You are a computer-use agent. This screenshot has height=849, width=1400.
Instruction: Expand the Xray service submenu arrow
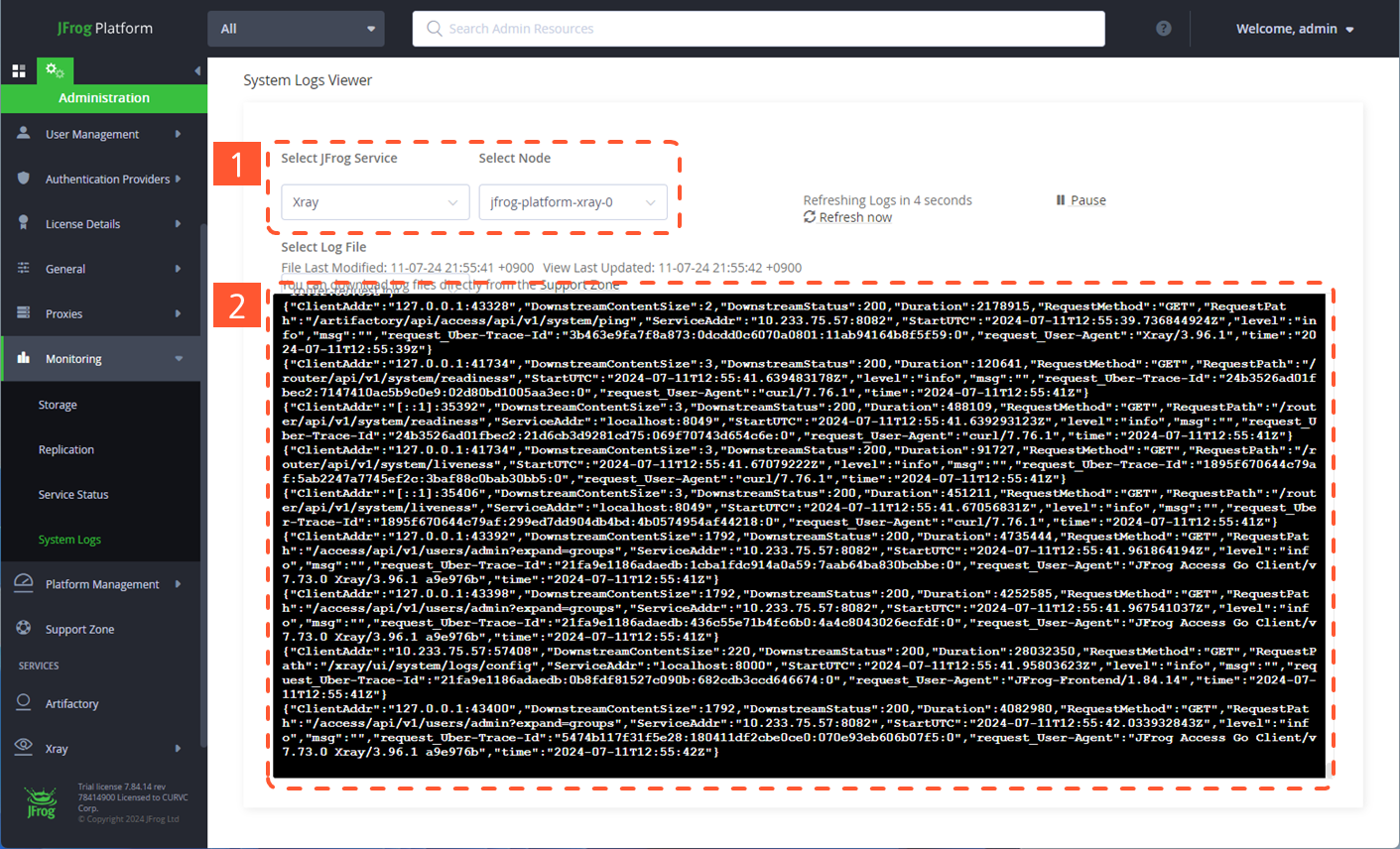[179, 749]
